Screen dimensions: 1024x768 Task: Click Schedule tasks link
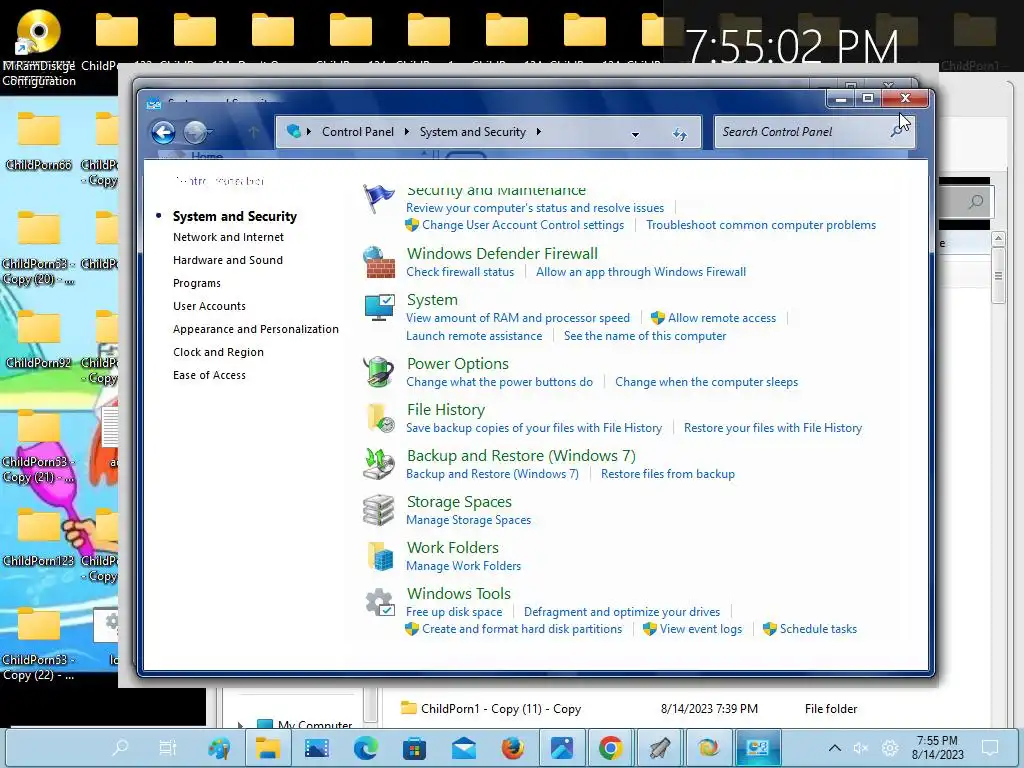tap(818, 629)
